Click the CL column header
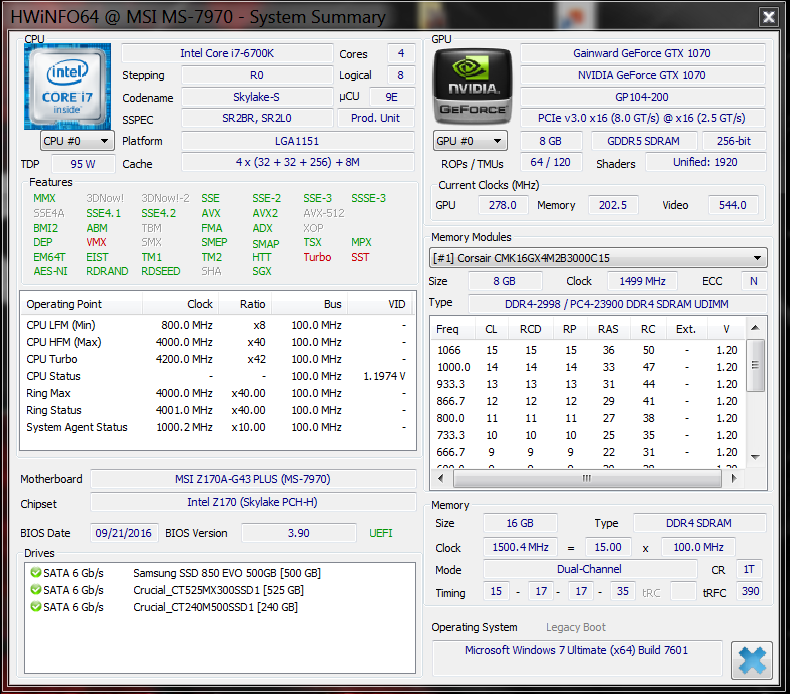The image size is (790, 694). point(491,329)
